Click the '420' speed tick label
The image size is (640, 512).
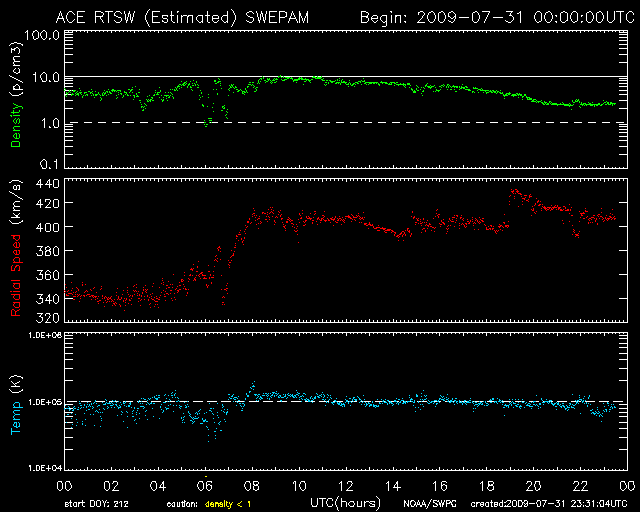click(x=47, y=203)
